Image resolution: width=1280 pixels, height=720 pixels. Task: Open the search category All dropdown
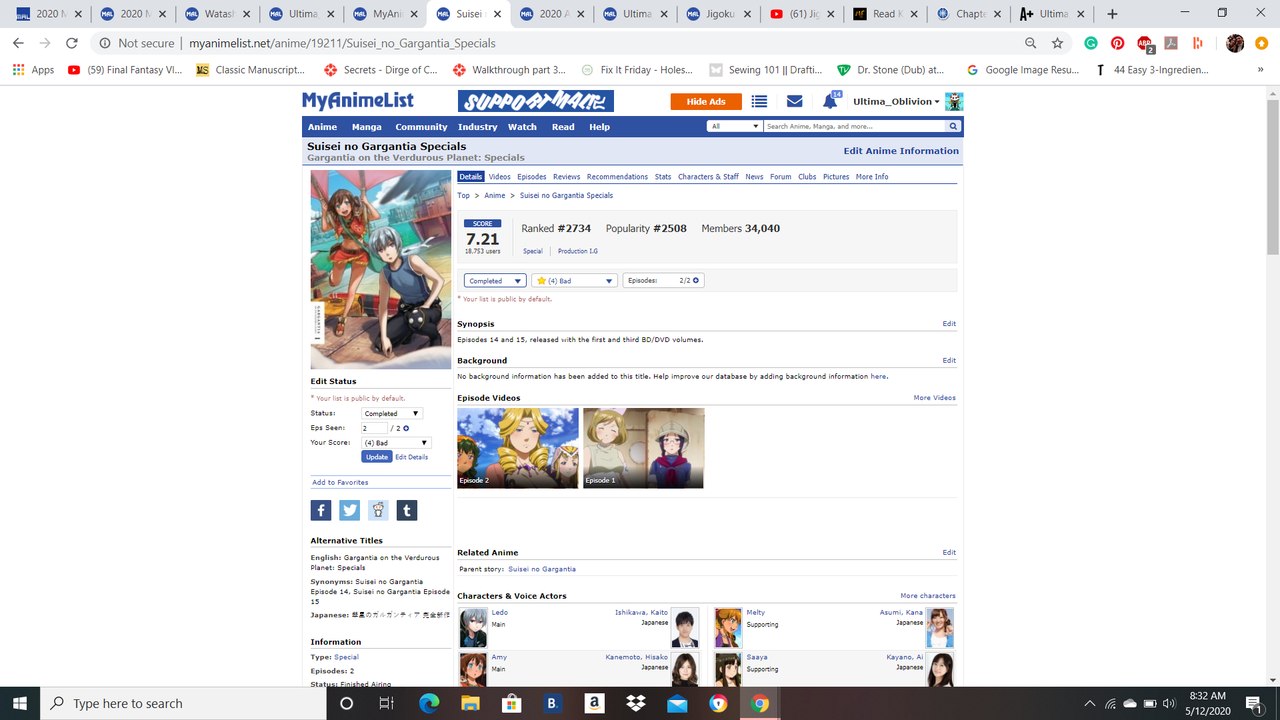click(735, 126)
